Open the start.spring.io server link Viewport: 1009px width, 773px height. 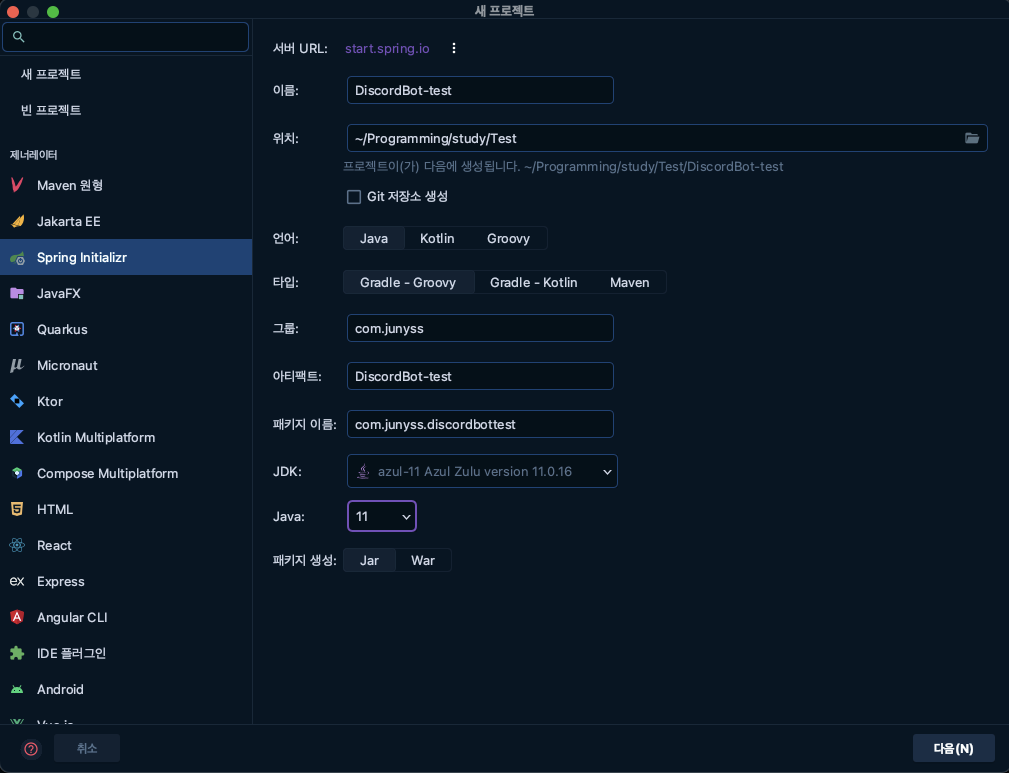pyautogui.click(x=387, y=48)
